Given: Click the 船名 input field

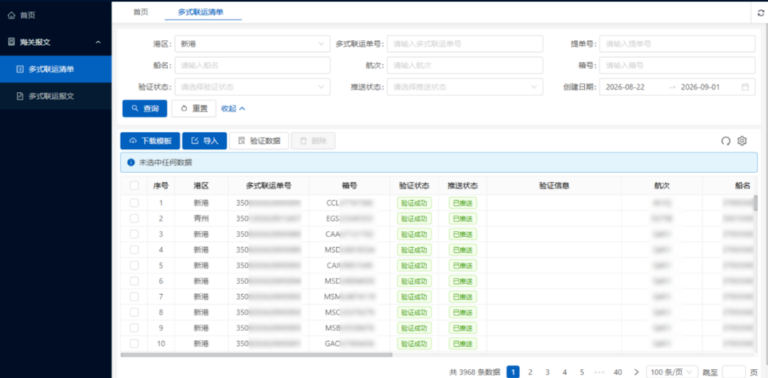Looking at the screenshot, I should (x=252, y=66).
